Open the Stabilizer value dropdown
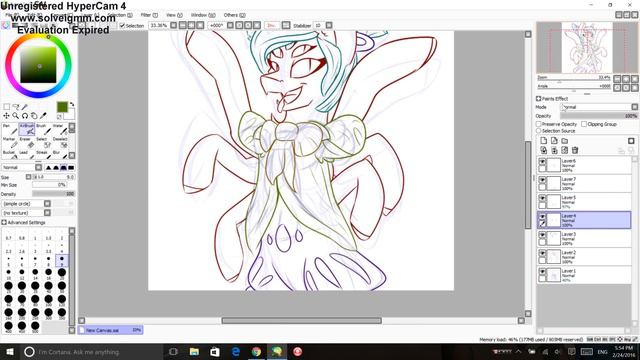The height and width of the screenshot is (360, 640). pos(329,25)
